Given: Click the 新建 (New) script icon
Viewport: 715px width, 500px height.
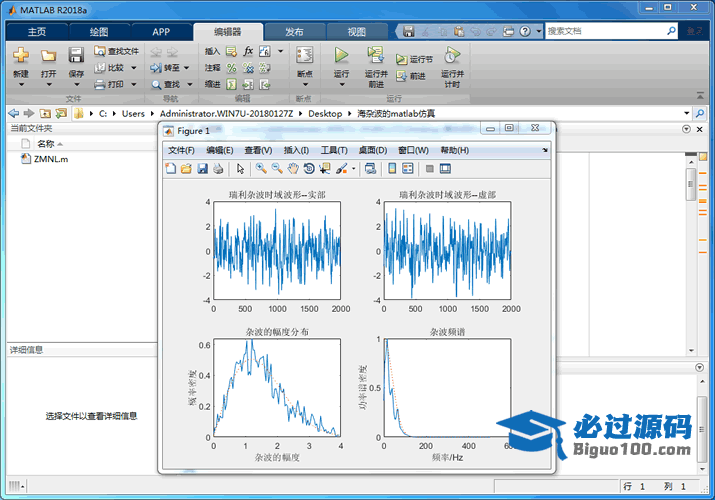Looking at the screenshot, I should click(x=21, y=55).
